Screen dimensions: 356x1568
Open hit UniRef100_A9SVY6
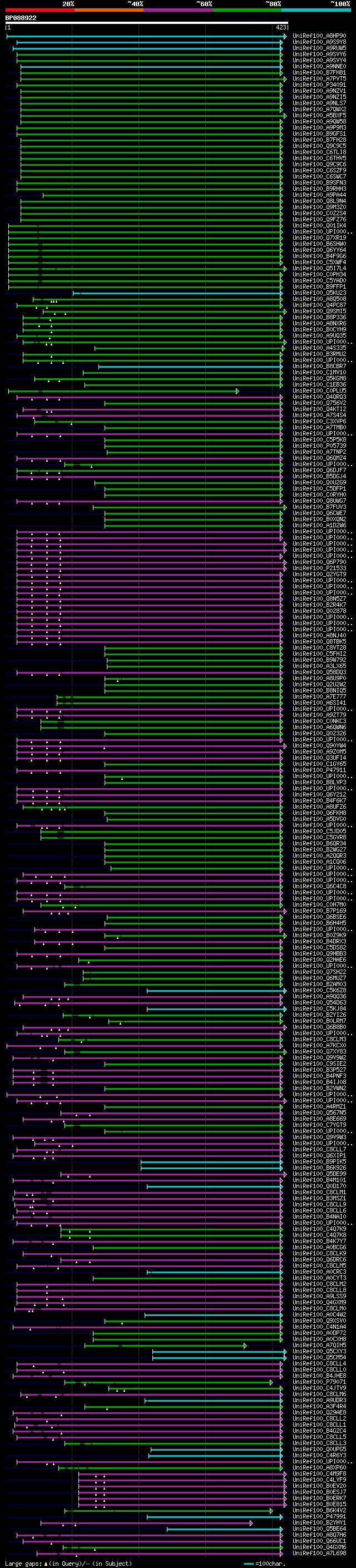point(319,54)
